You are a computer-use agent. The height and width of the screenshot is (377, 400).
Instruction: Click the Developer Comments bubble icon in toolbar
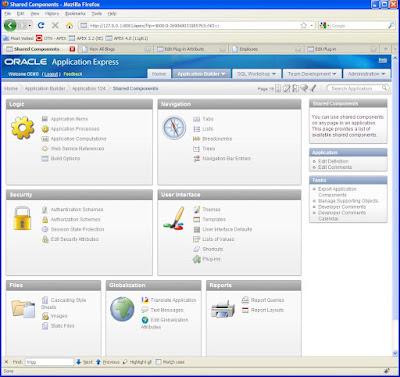pyautogui.click(x=304, y=88)
